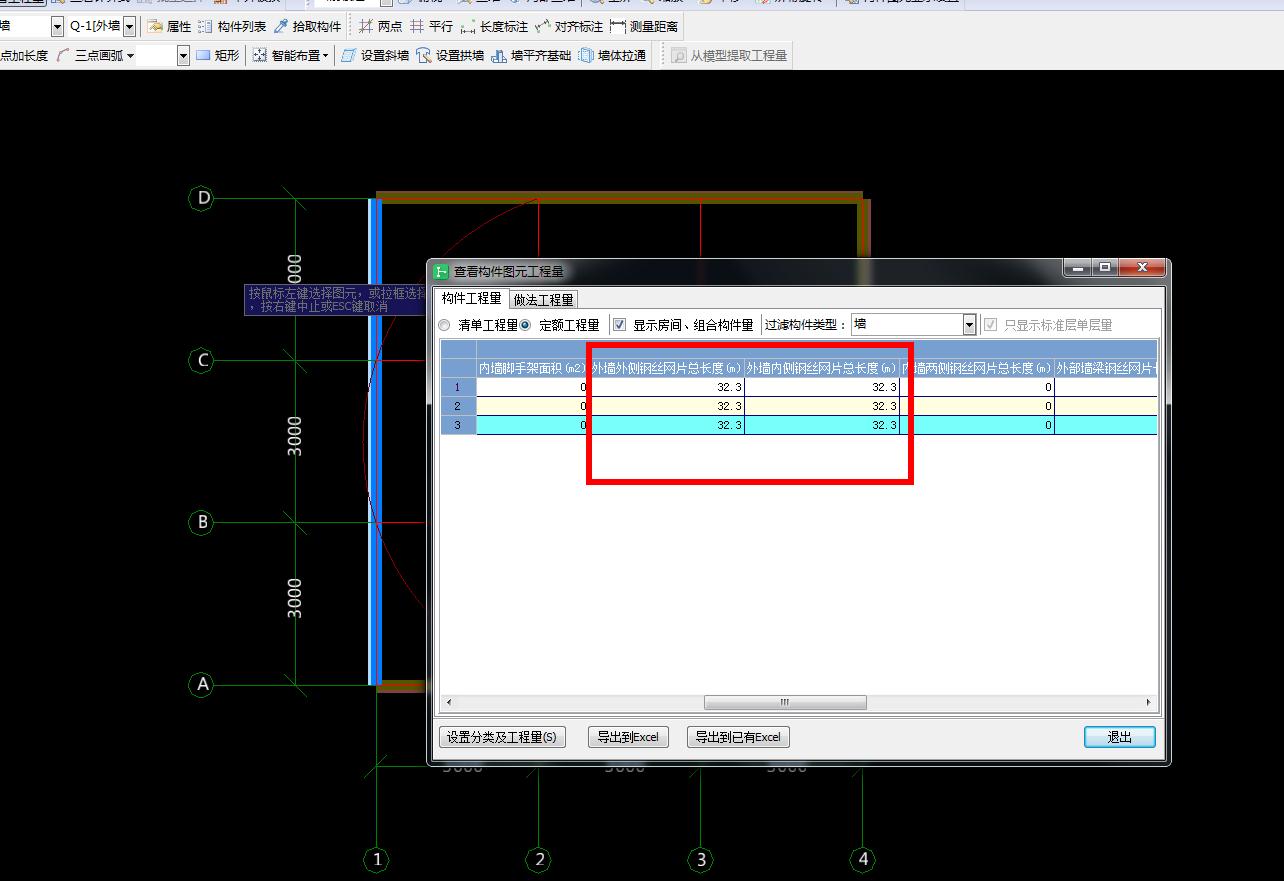
Task: Start the 测量距离 measure distance tool
Action: [644, 27]
